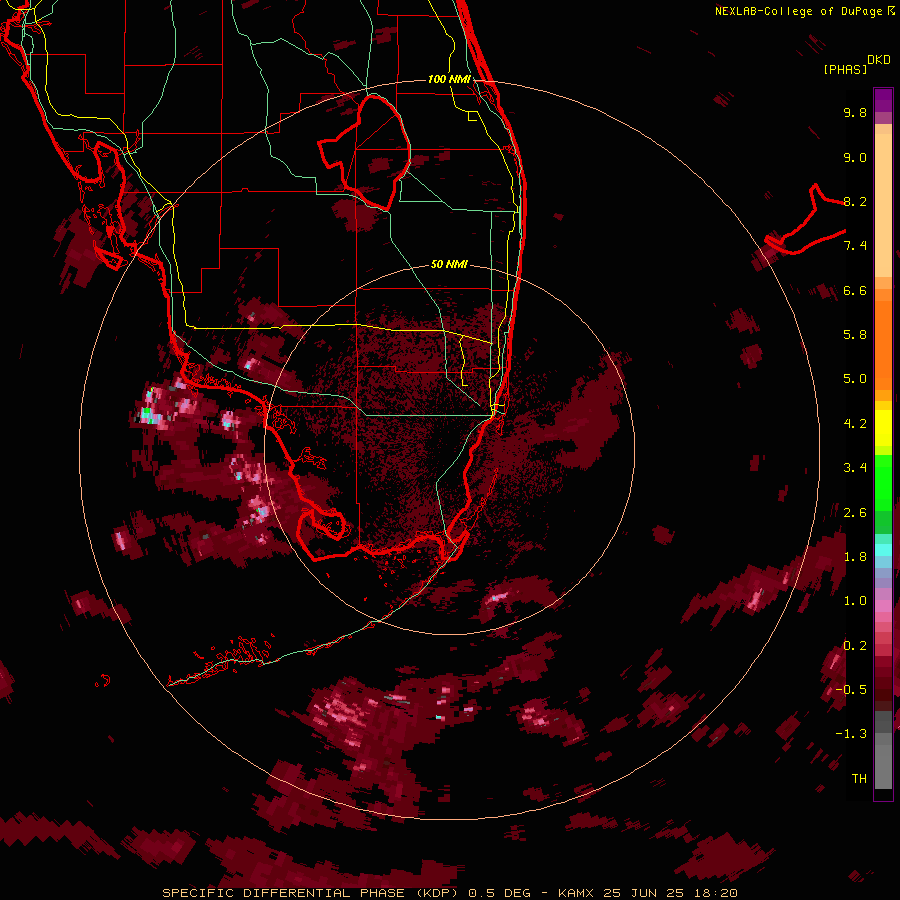
Task: Pick the peach band on color bar
Action: point(883,205)
